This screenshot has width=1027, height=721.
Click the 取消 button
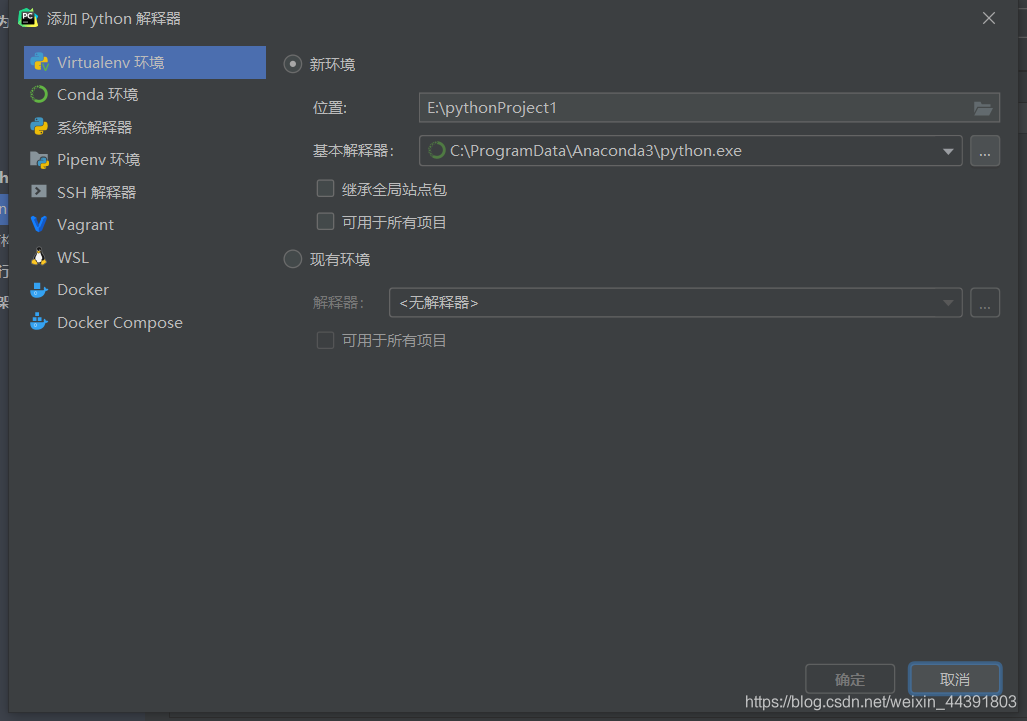click(x=954, y=679)
